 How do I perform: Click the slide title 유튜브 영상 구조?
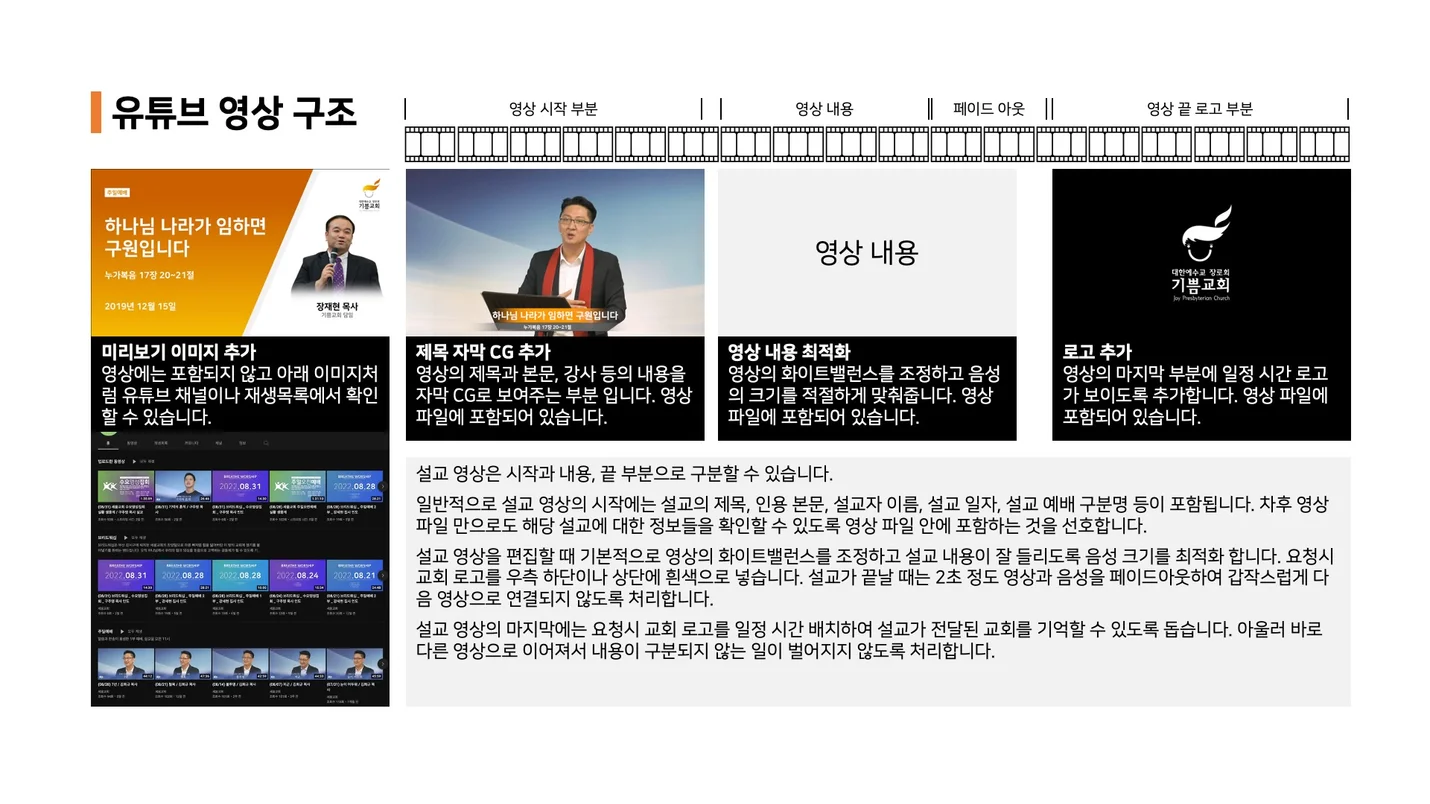233,112
